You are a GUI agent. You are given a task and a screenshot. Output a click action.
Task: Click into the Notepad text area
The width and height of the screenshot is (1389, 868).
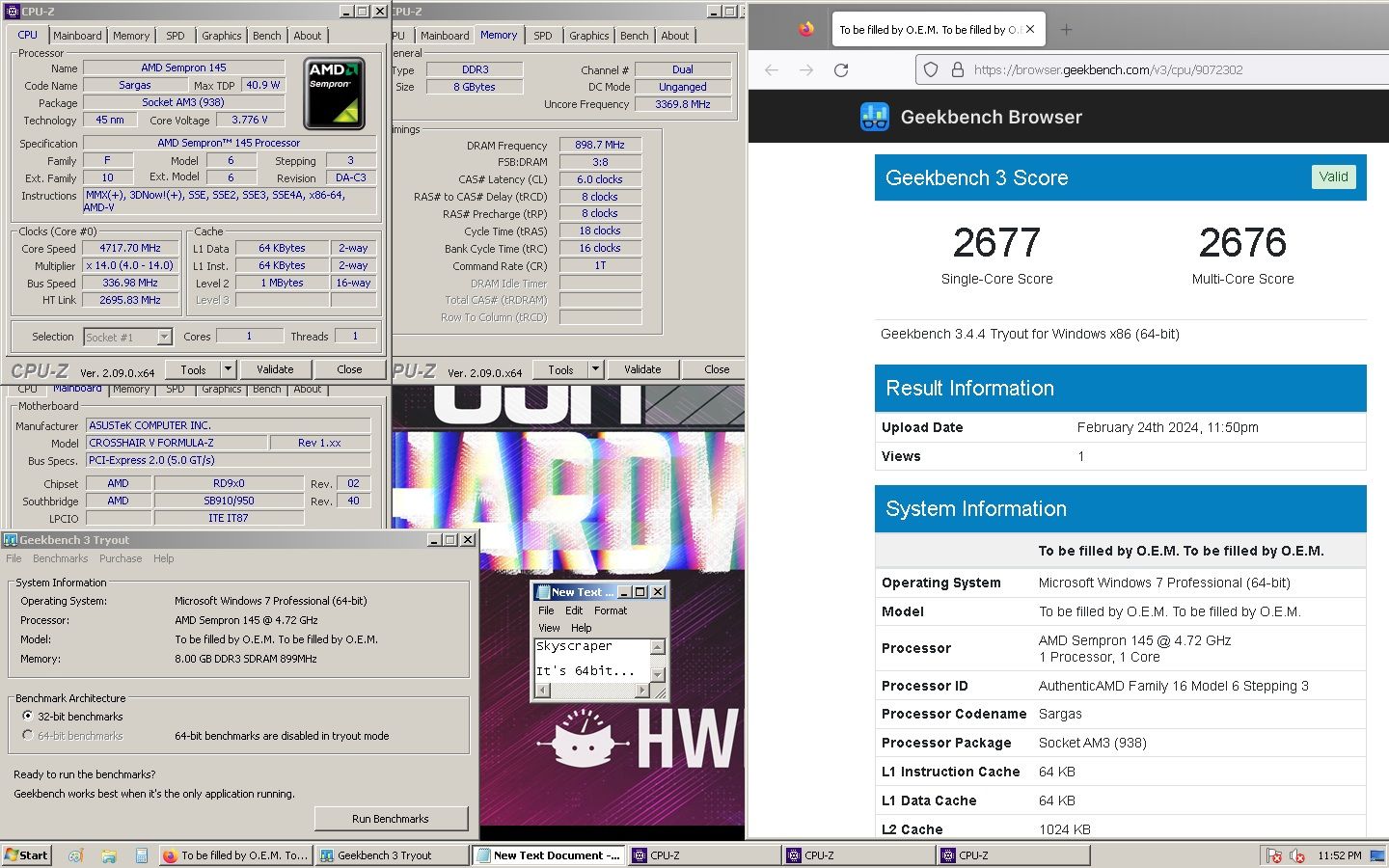point(591,660)
